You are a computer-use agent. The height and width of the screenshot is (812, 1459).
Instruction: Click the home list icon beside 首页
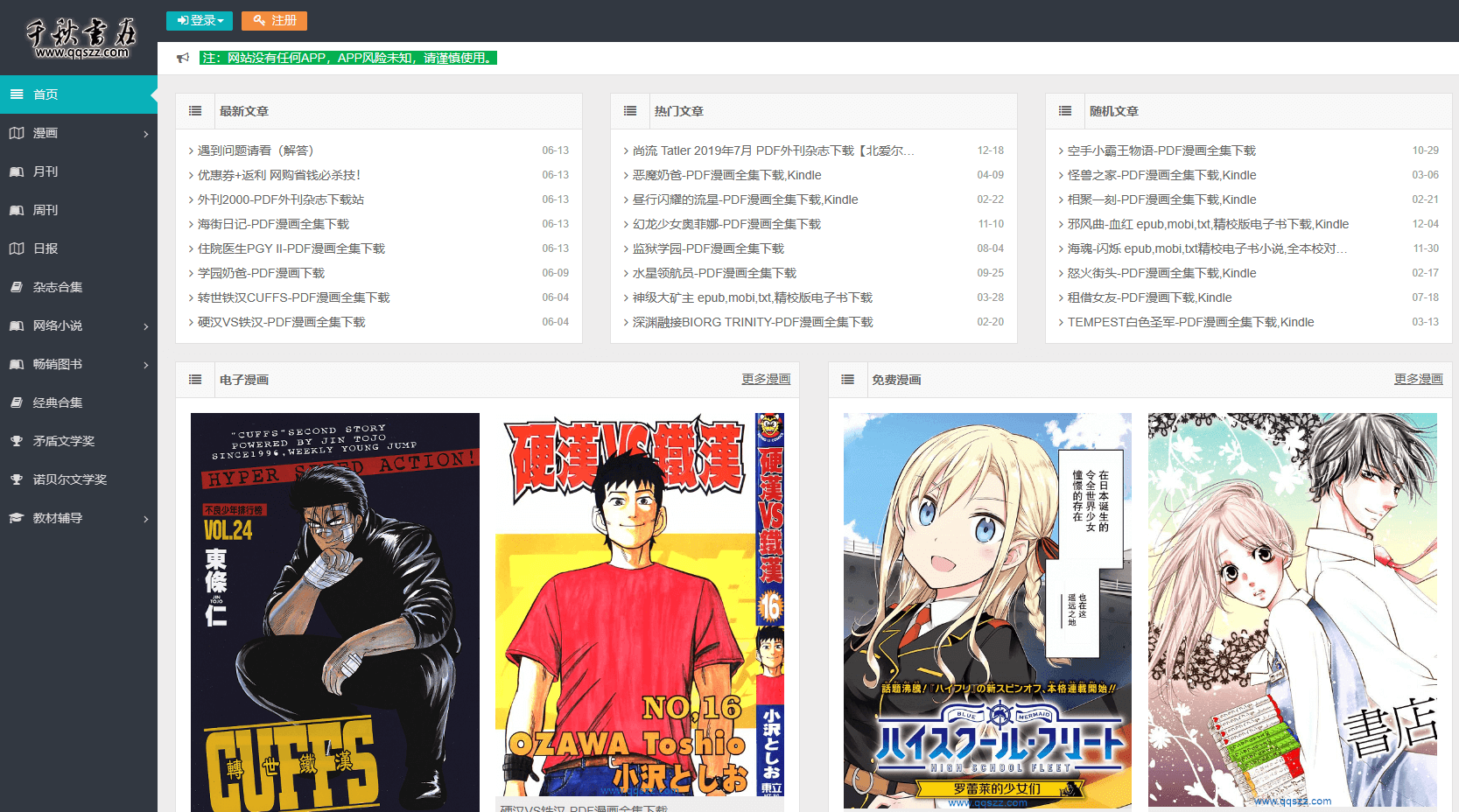click(17, 94)
